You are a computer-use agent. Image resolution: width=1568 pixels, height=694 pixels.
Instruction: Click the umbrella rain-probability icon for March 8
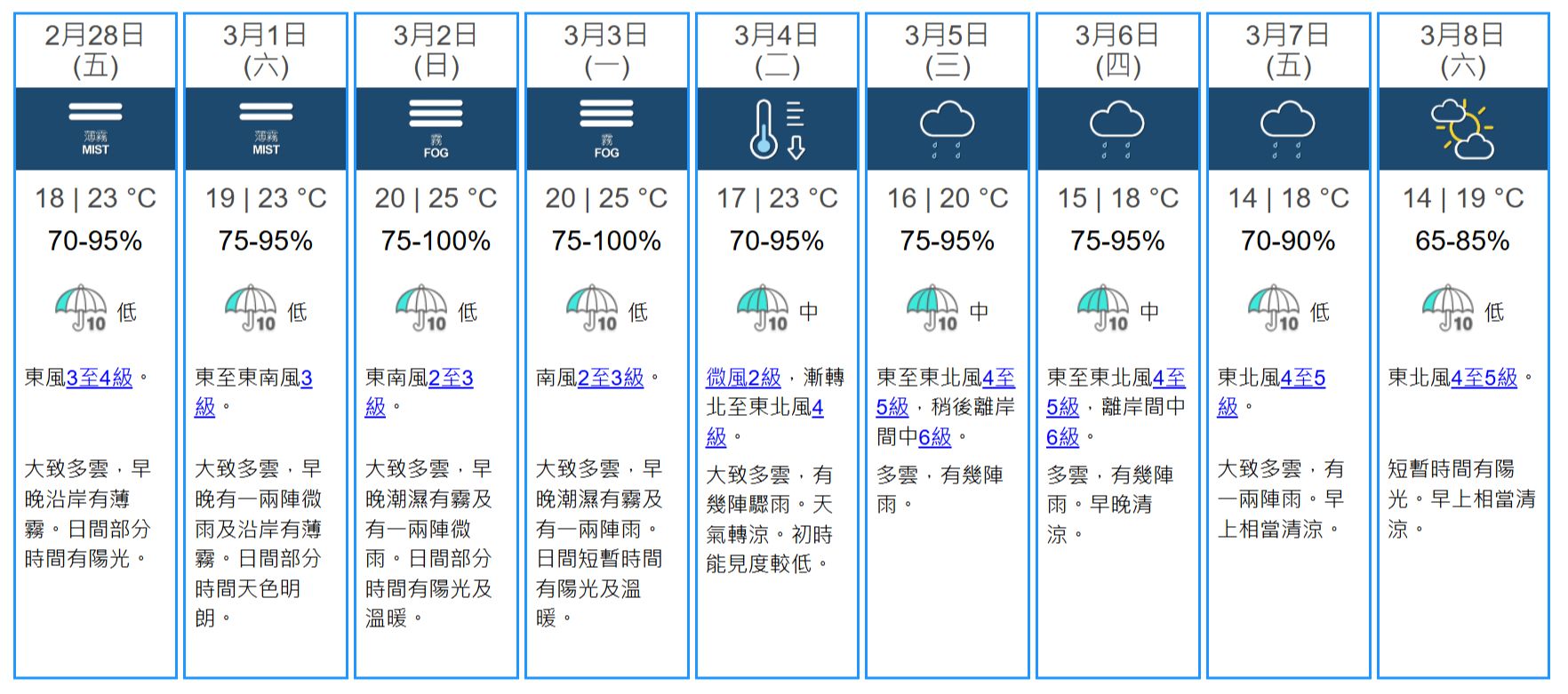click(x=1448, y=308)
